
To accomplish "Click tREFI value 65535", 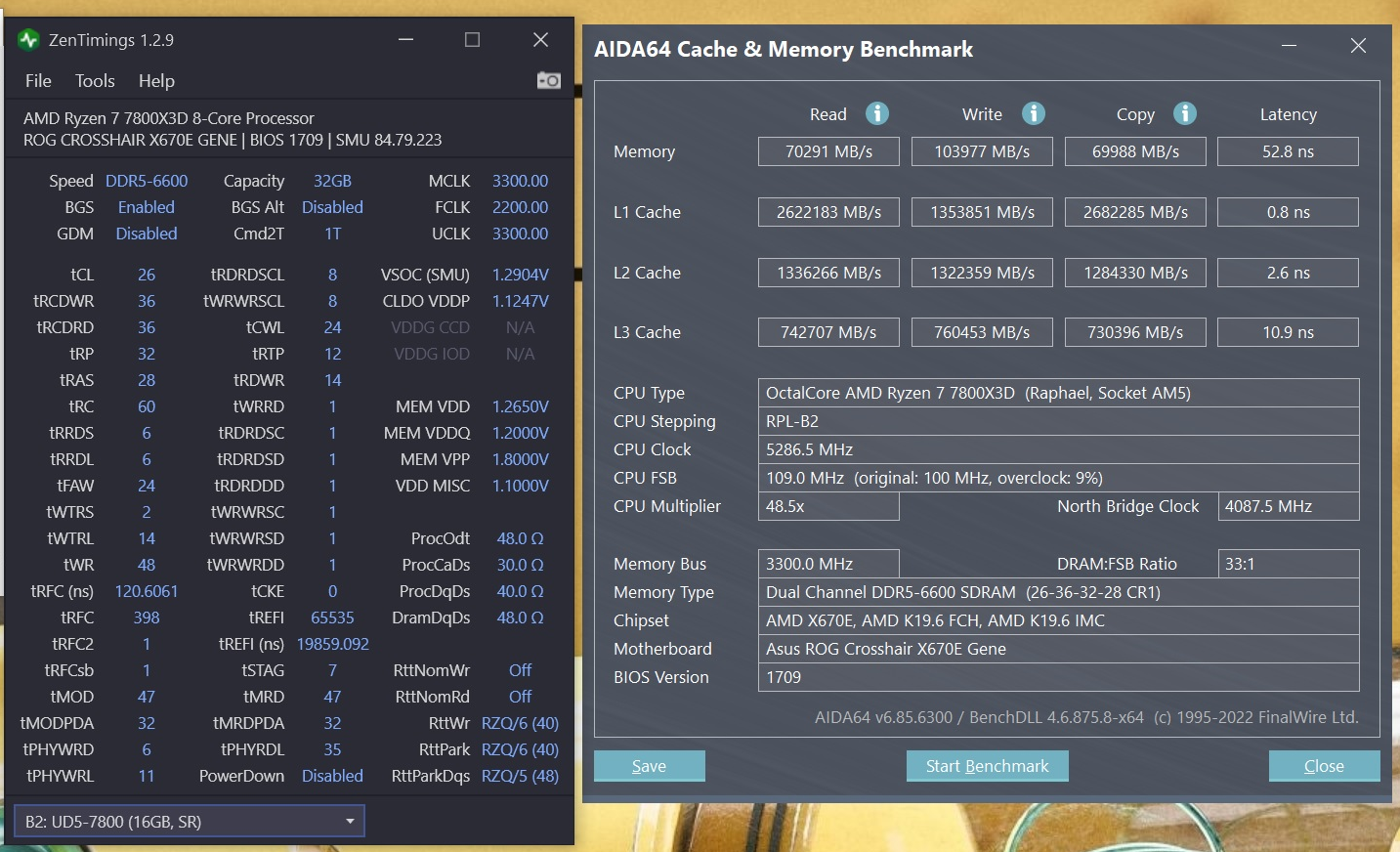I will point(332,618).
